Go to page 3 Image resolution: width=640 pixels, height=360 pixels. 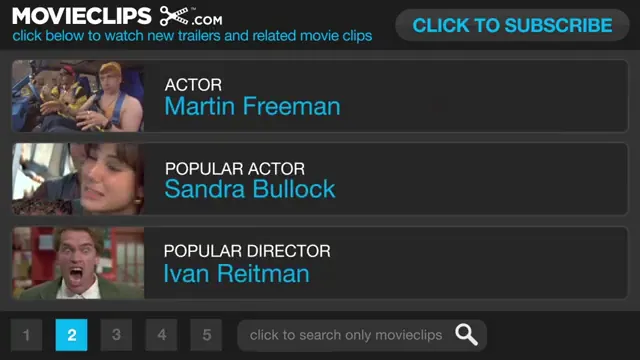[116, 335]
